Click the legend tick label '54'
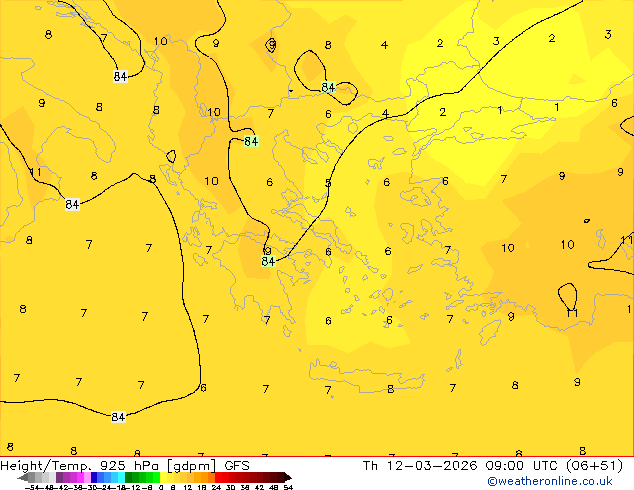The height and width of the screenshot is (490, 634). click(x=288, y=487)
